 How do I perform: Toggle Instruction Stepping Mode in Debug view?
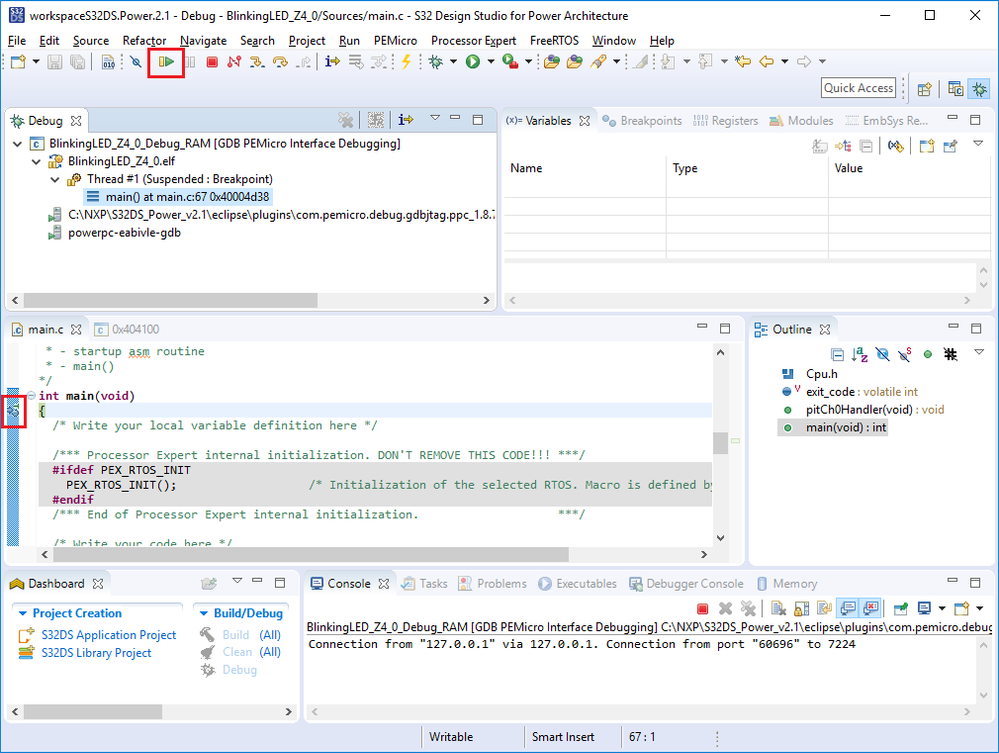[406, 120]
